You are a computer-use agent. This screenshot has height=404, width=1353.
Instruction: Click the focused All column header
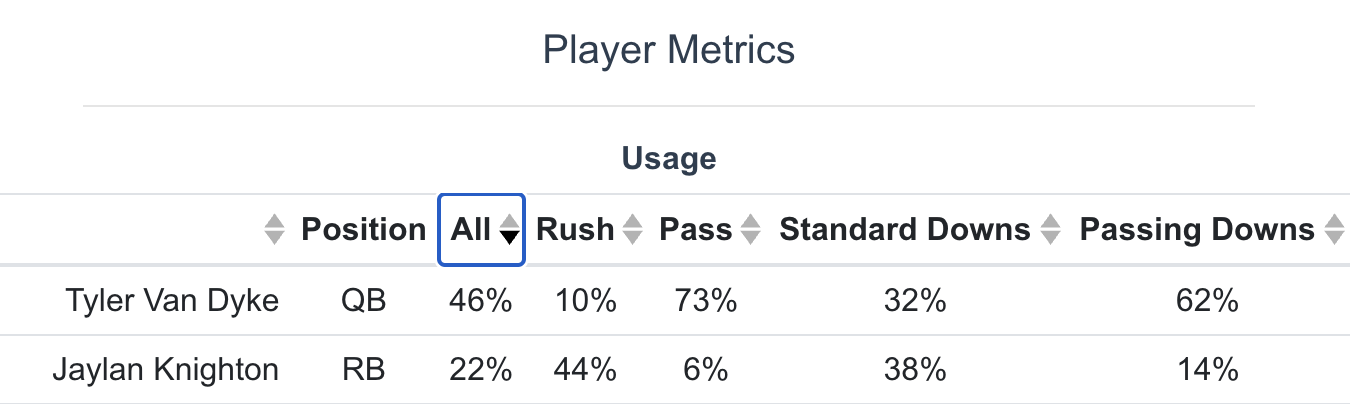click(482, 230)
